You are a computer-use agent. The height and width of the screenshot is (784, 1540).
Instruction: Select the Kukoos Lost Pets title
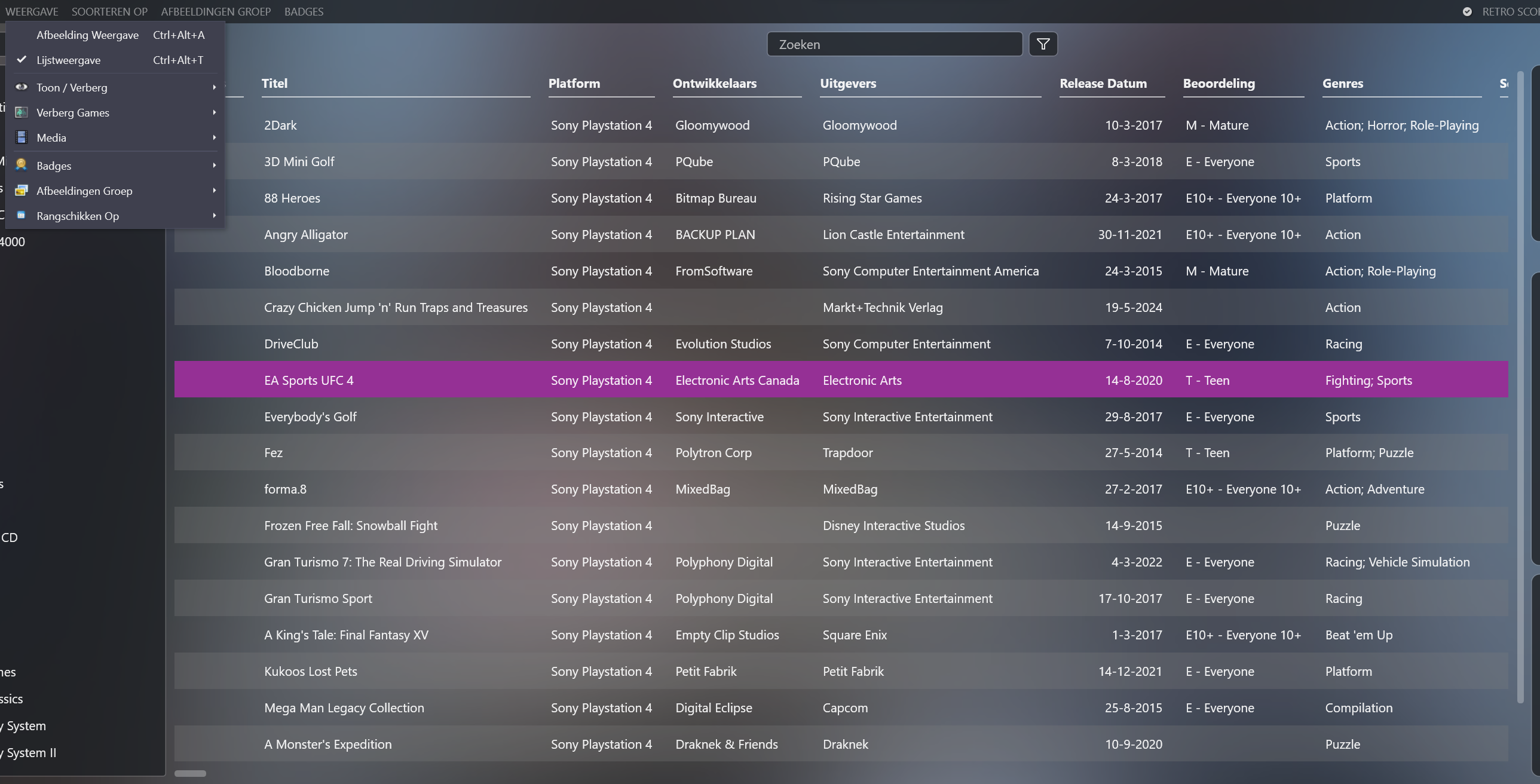310,672
